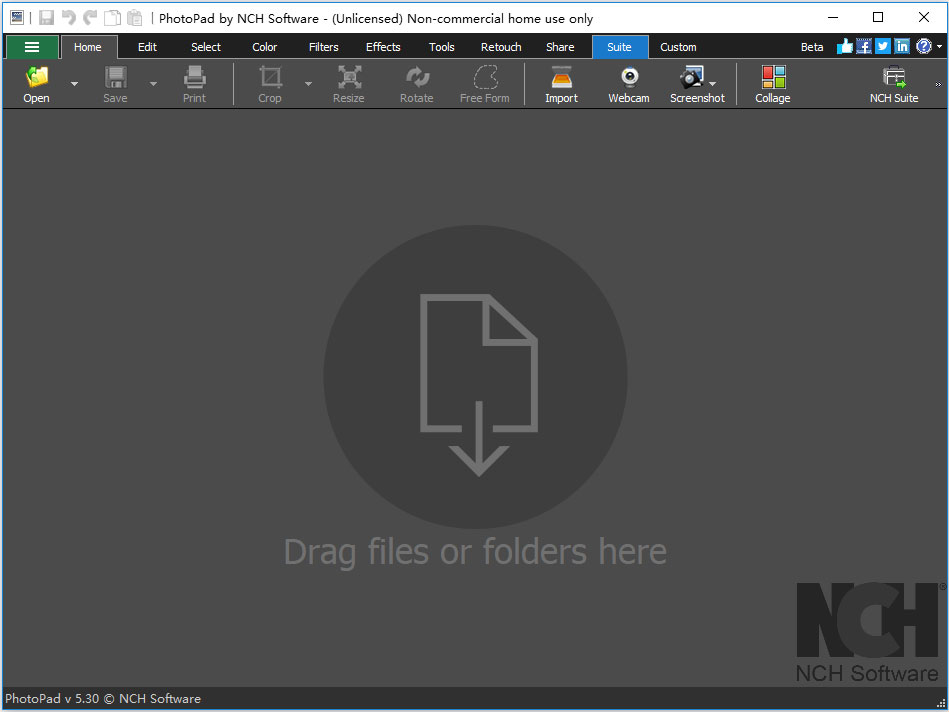Click the redo arrow in title bar

pyautogui.click(x=90, y=18)
